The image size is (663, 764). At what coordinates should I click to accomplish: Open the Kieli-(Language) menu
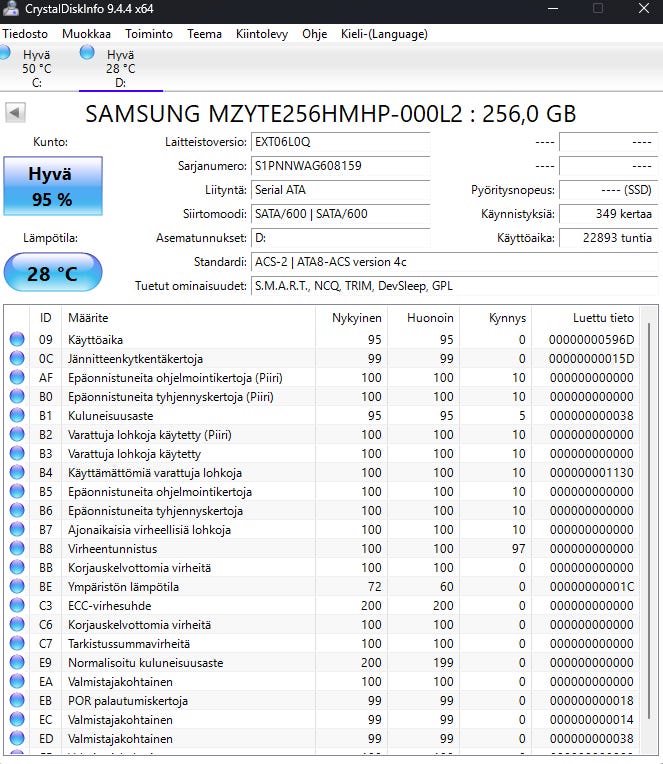click(x=384, y=34)
